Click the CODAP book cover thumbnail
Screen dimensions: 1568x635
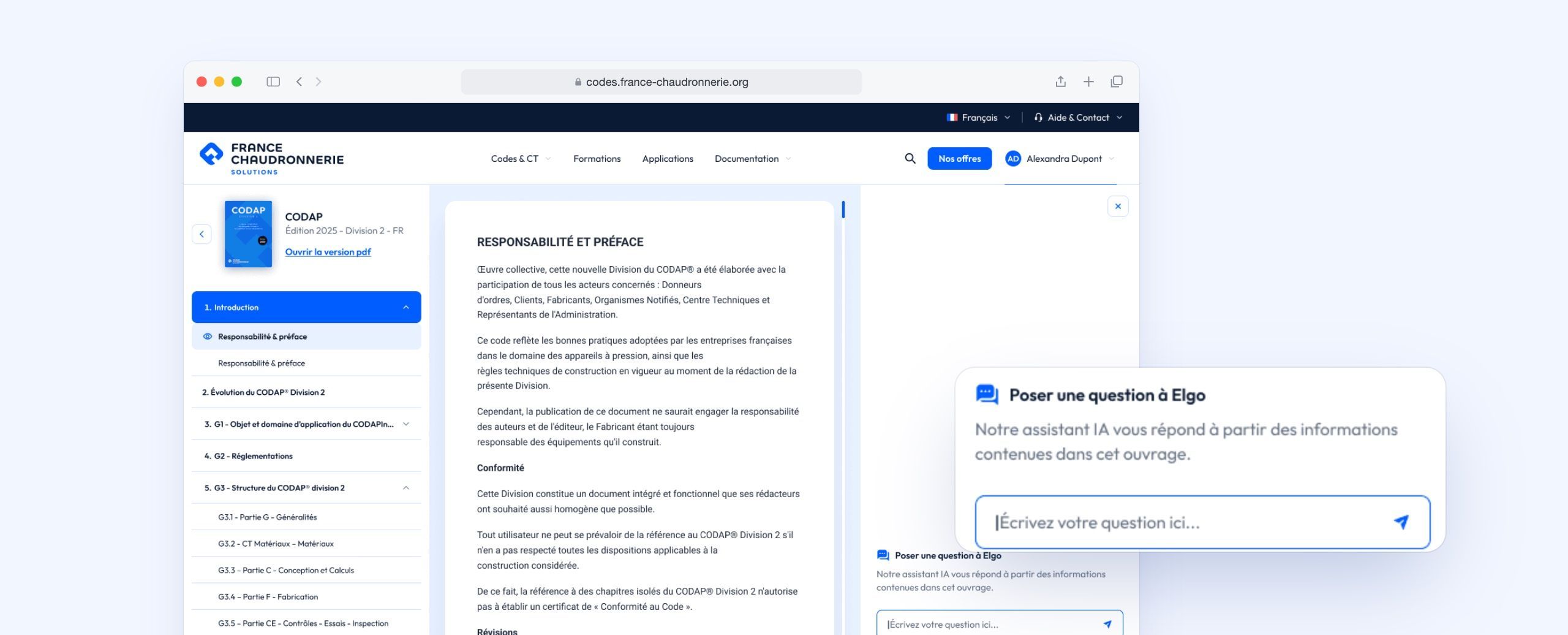tap(248, 234)
